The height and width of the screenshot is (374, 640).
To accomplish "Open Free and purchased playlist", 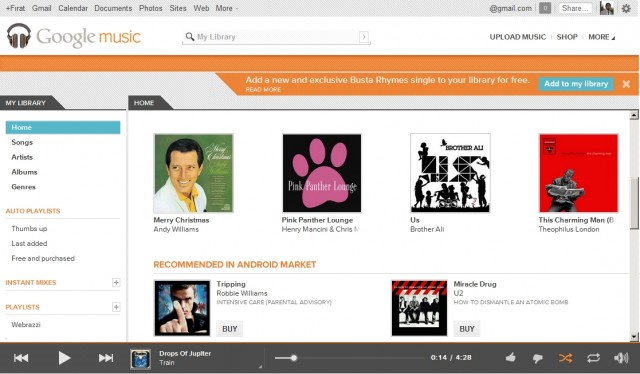I will coord(43,258).
